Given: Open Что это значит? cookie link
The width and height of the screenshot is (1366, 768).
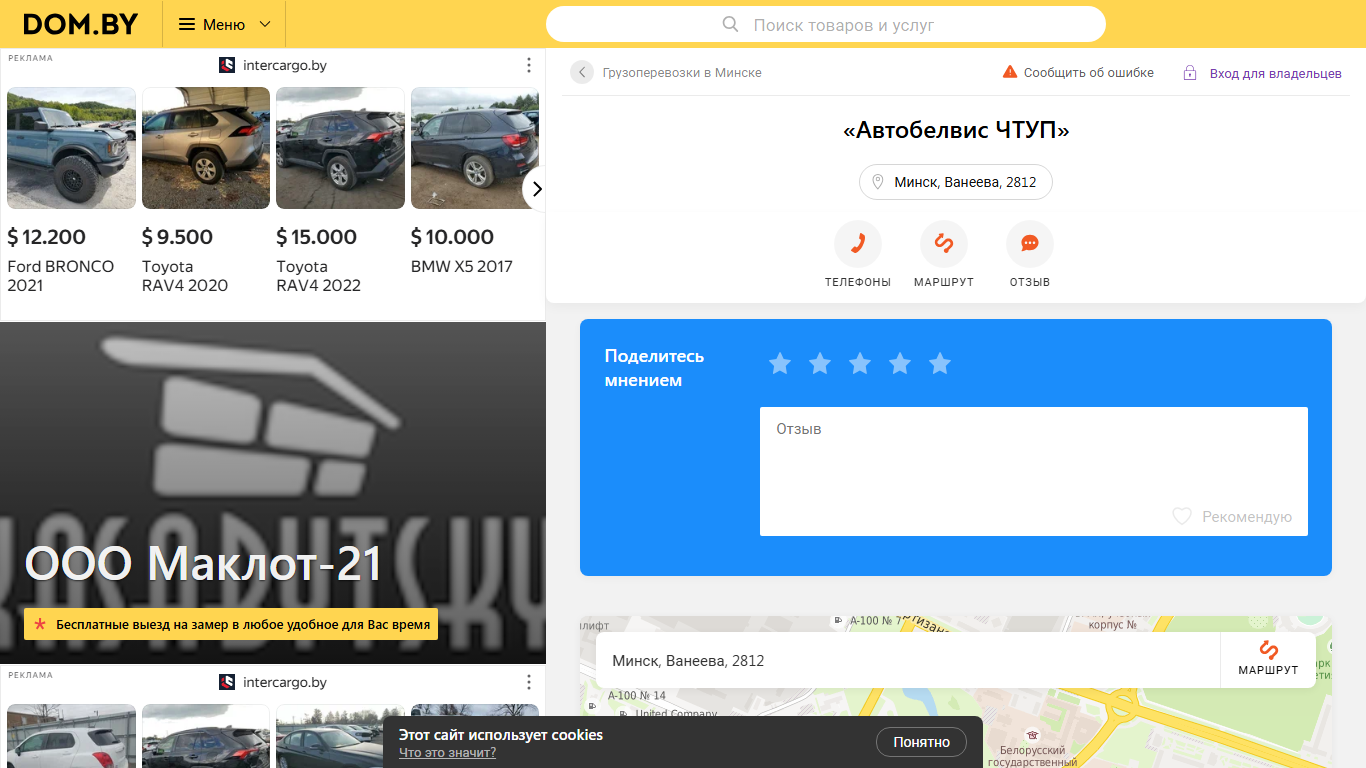Looking at the screenshot, I should pos(447,753).
